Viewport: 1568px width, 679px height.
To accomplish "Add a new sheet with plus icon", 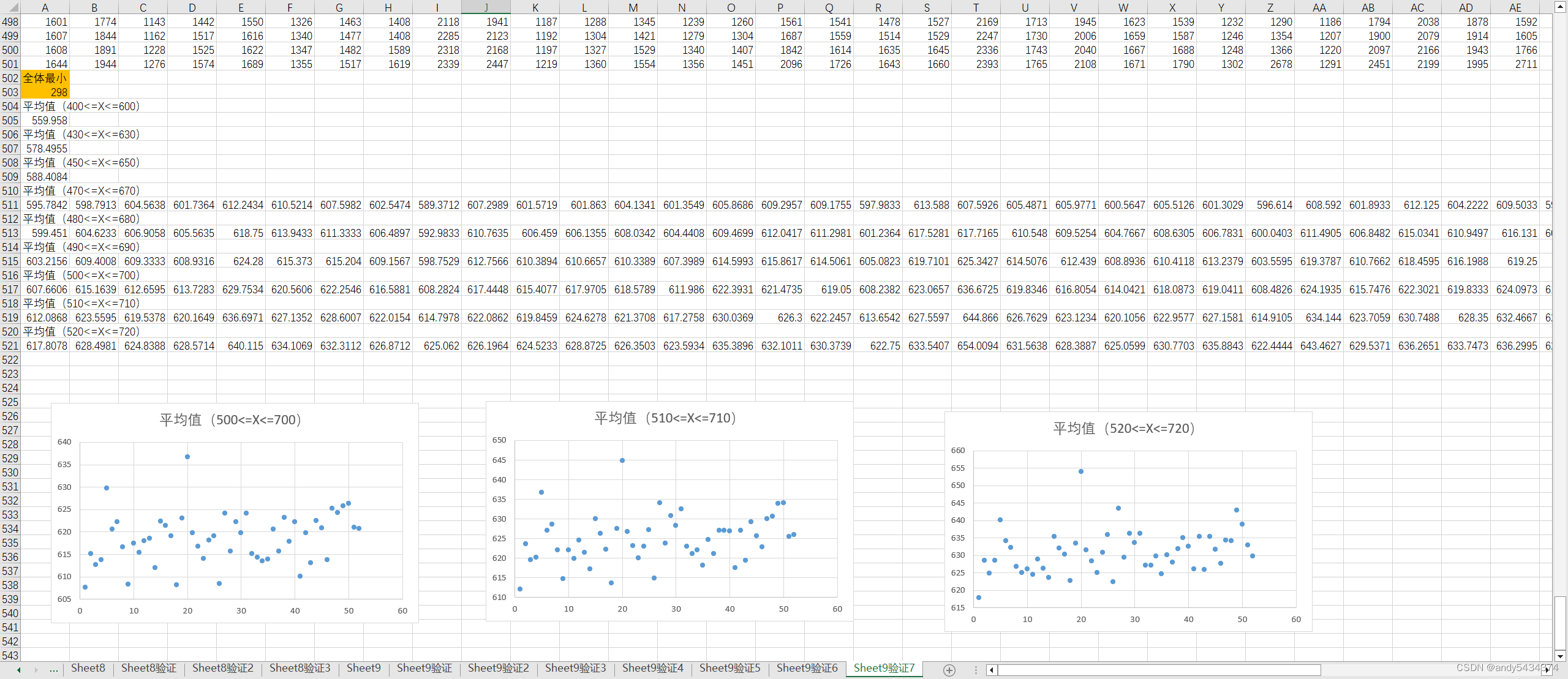I will (949, 670).
